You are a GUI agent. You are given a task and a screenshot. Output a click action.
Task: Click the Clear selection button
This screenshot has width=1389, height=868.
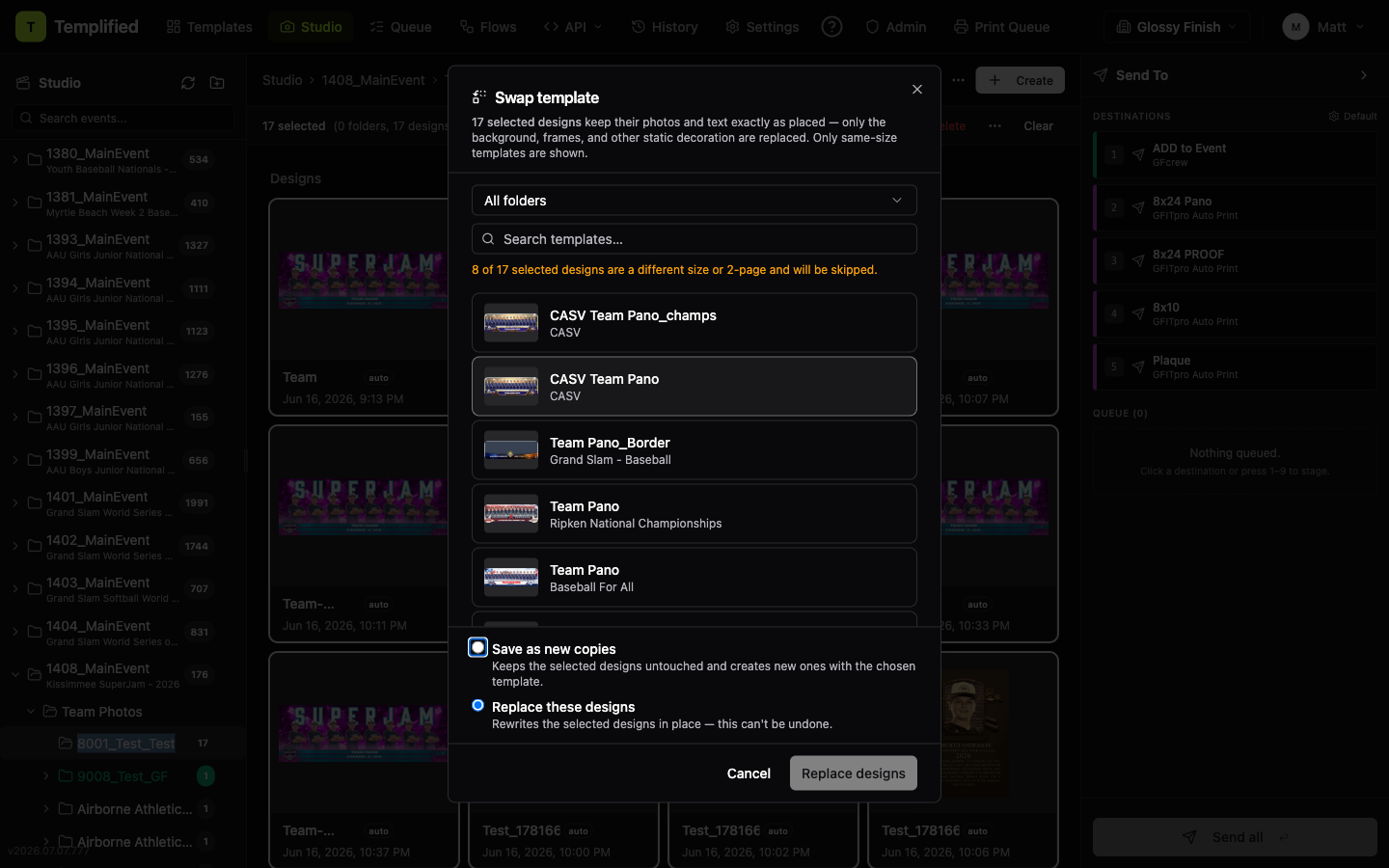coord(1039,126)
